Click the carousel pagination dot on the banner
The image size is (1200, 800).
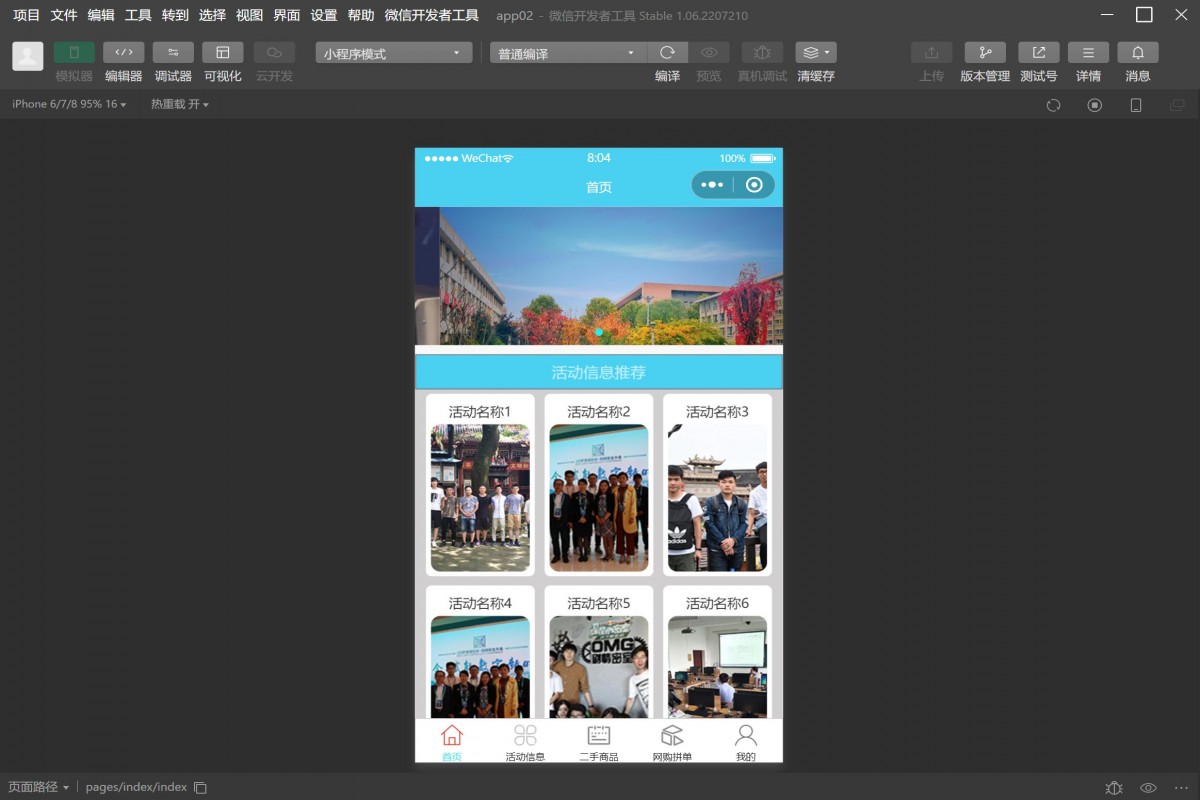pos(598,333)
